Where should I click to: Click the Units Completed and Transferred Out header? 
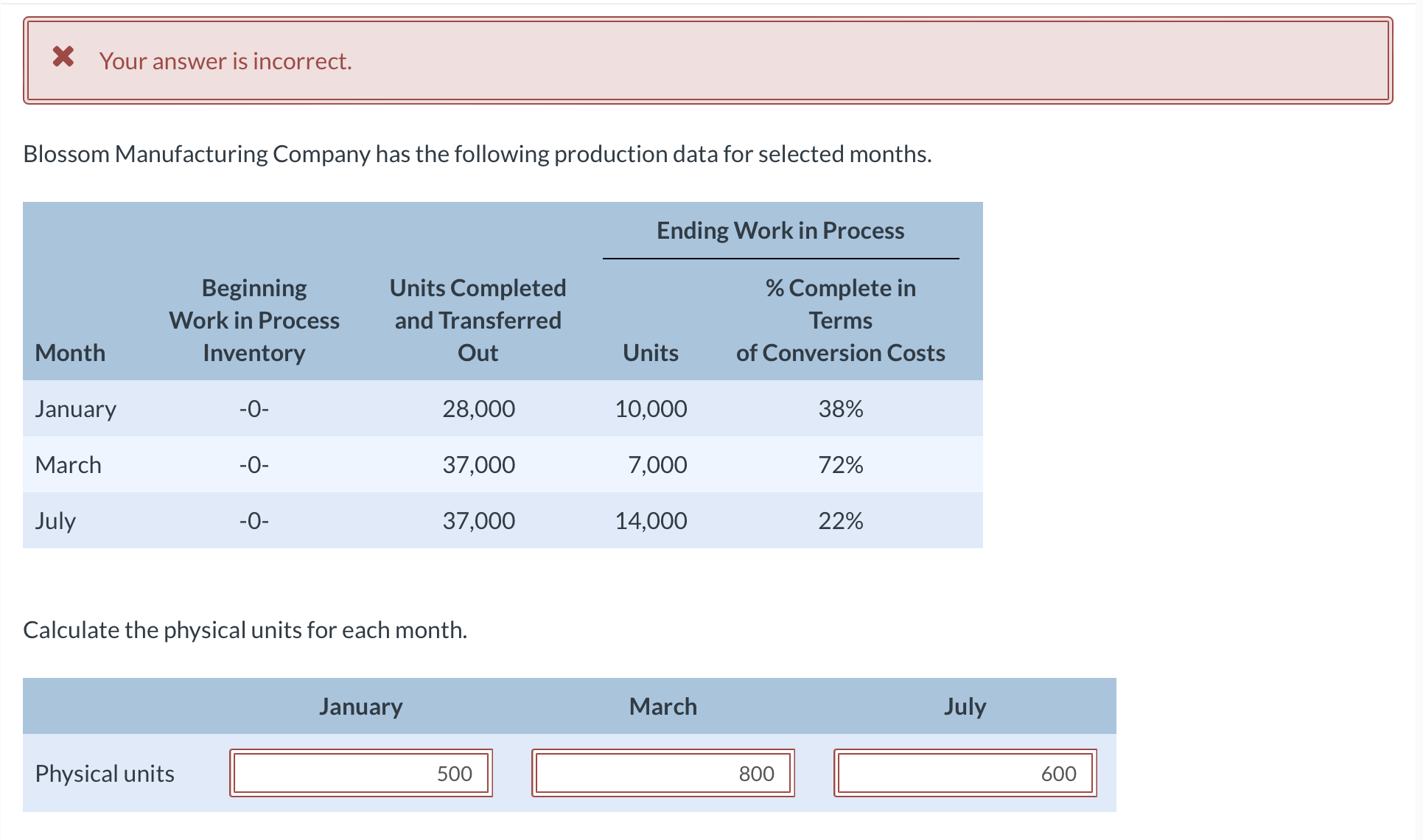click(x=478, y=321)
